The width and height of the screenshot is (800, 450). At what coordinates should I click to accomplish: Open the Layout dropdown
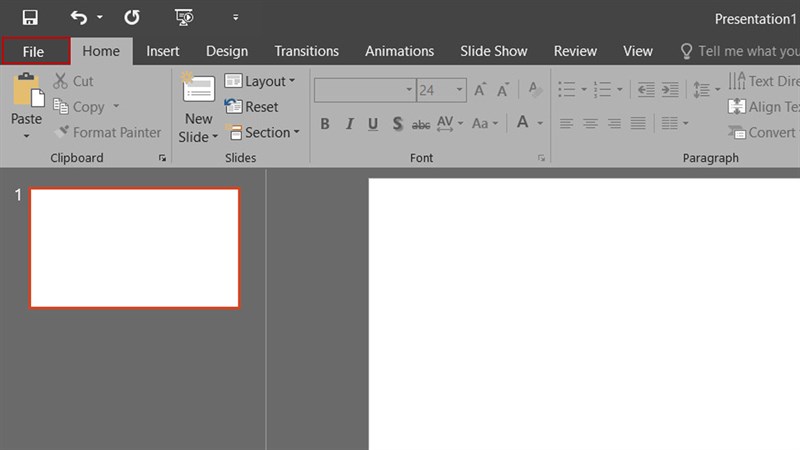click(x=262, y=81)
